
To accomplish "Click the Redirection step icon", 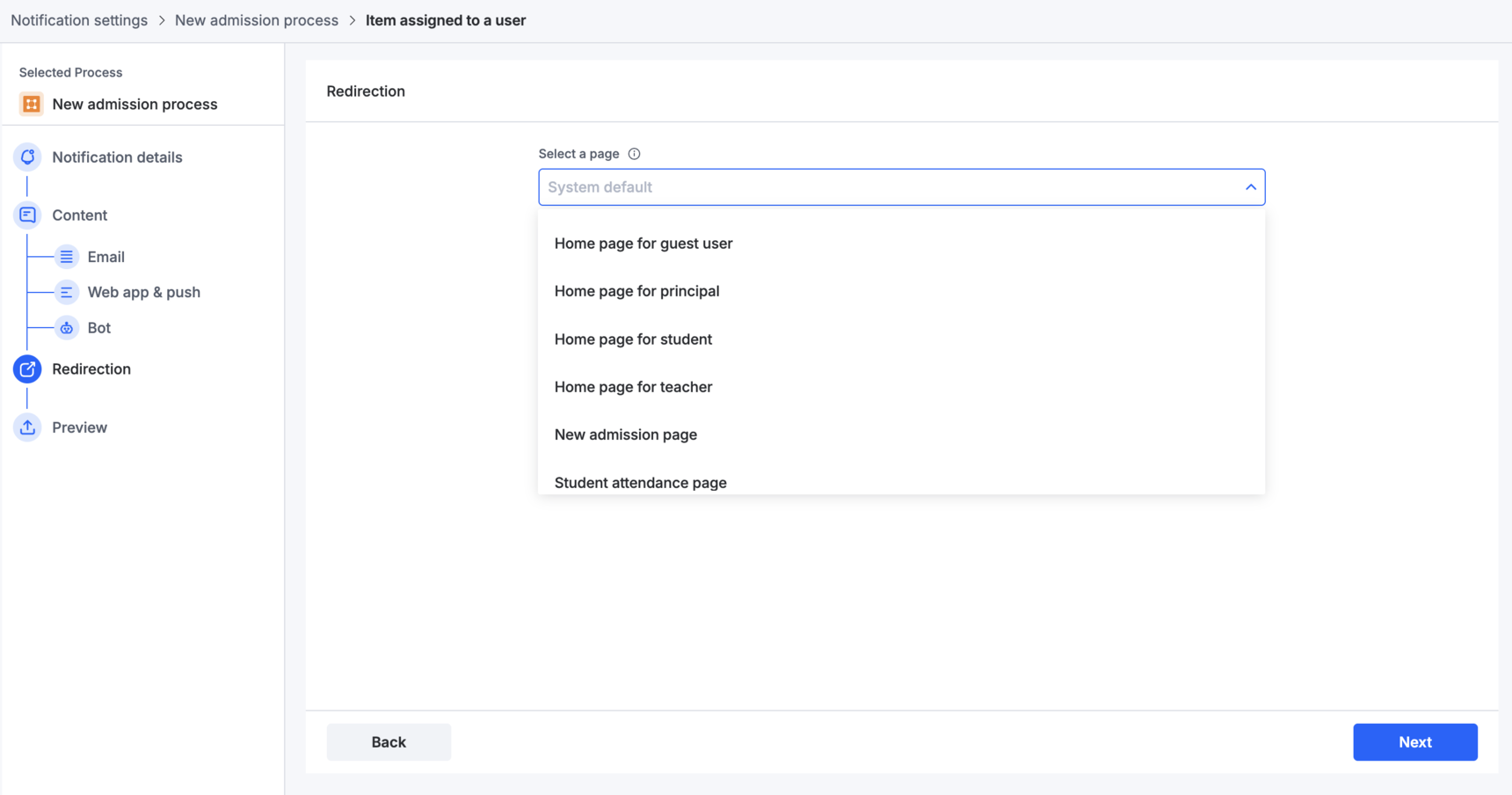I will coord(27,369).
